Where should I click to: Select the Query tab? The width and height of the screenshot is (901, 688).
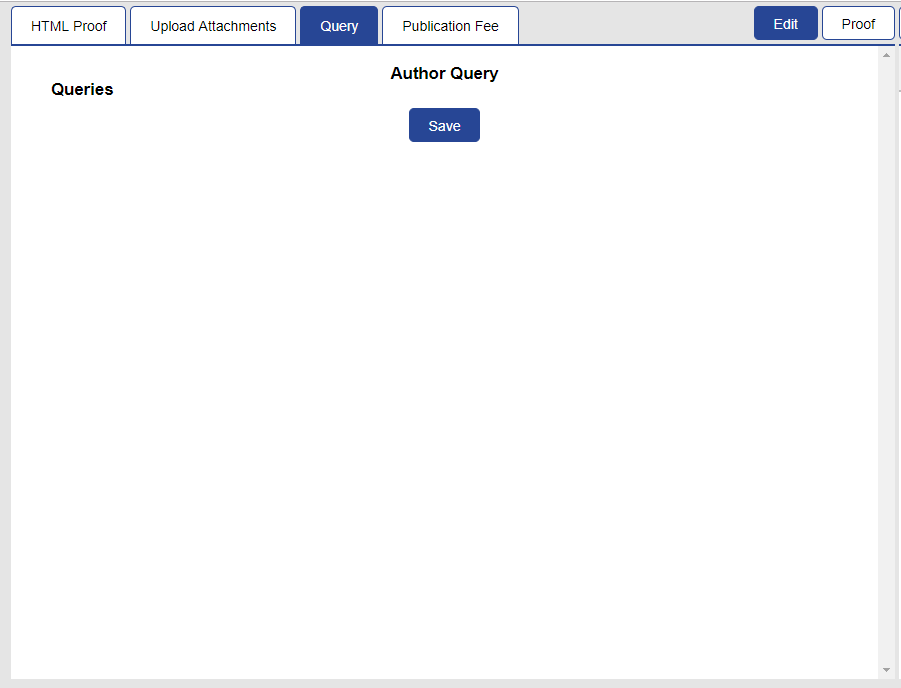(339, 26)
